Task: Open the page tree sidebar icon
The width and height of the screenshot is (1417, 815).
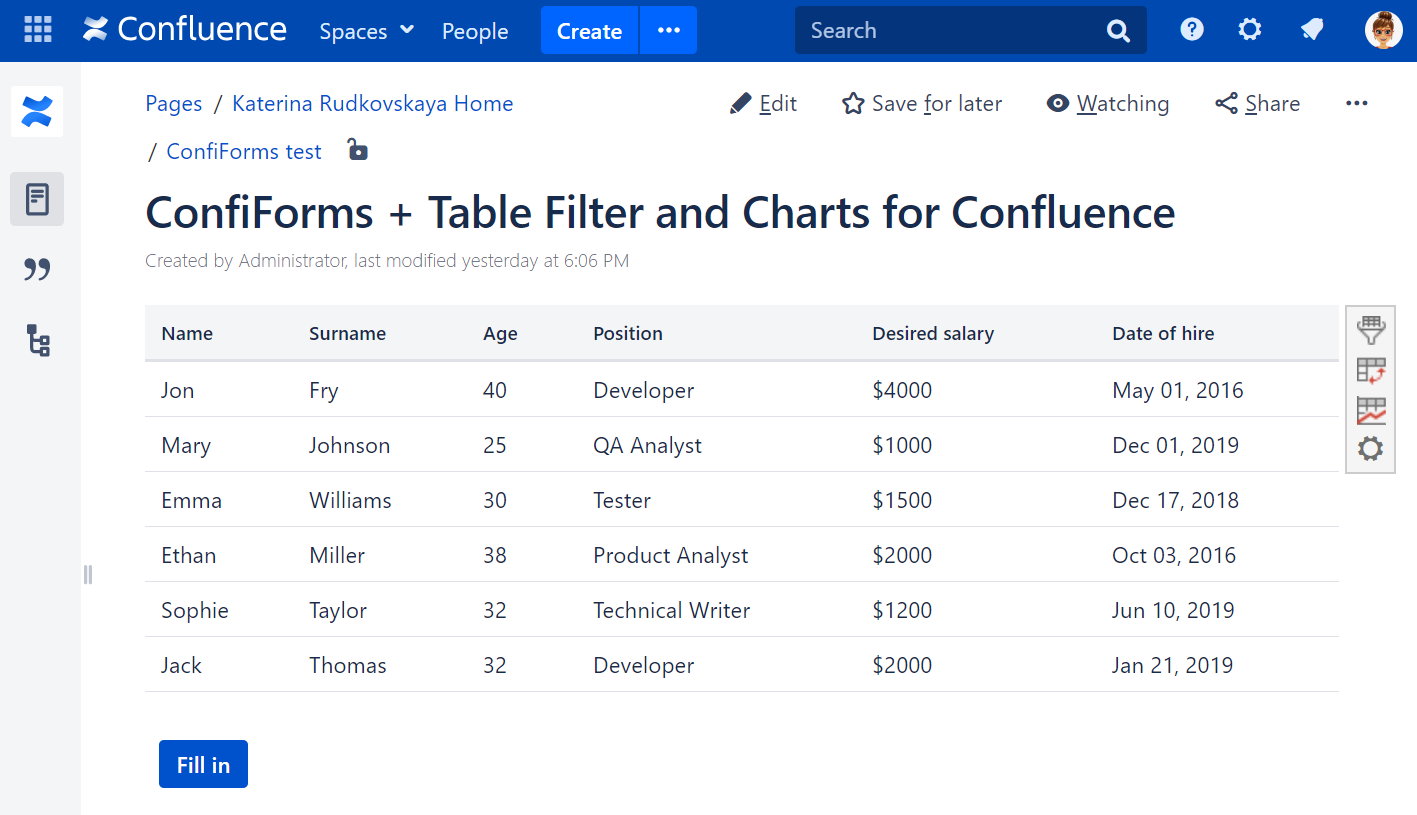Action: click(x=37, y=341)
